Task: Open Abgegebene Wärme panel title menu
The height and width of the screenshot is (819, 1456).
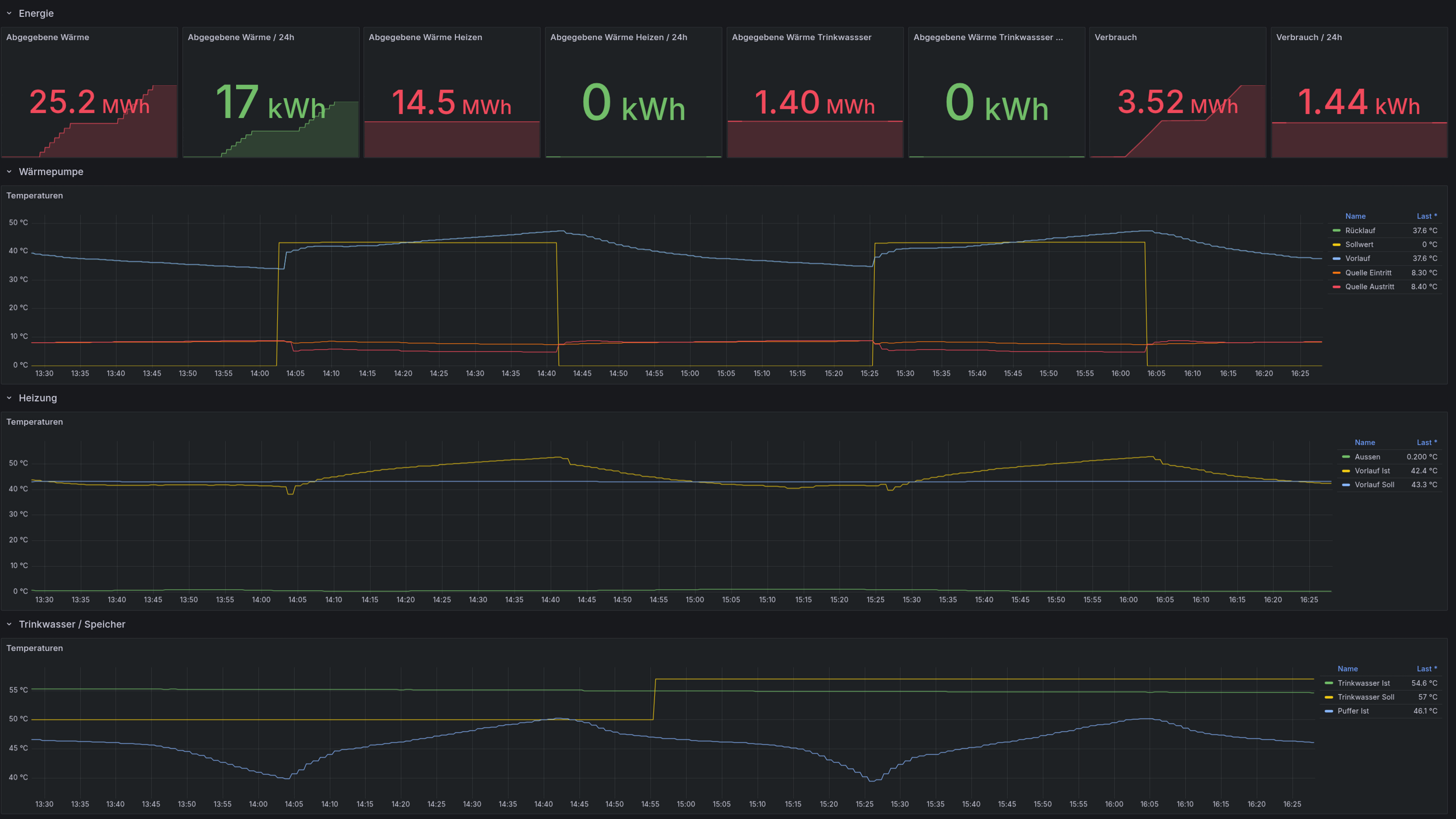Action: tap(48, 37)
